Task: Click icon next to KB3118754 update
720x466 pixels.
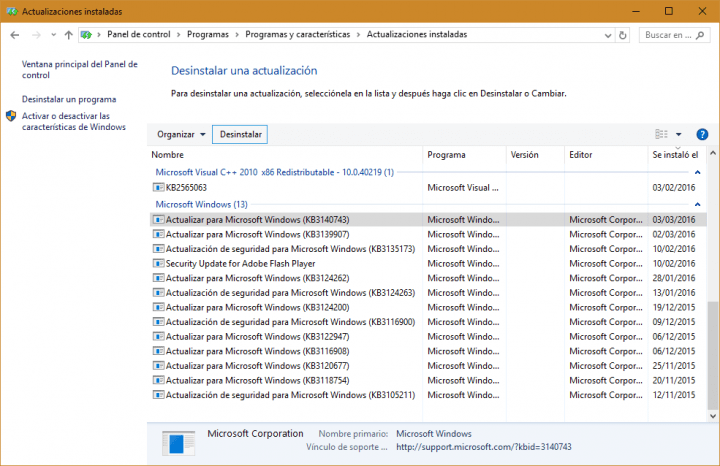Action: click(x=158, y=380)
